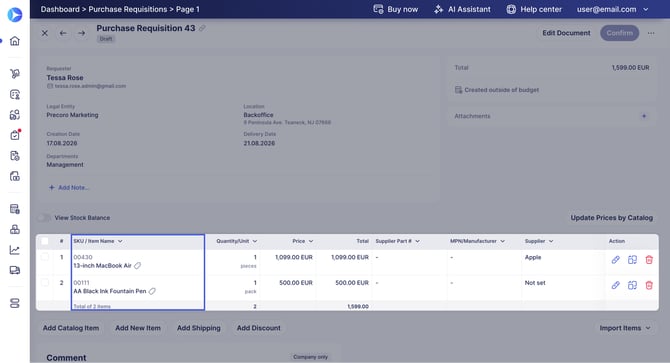Click the Precoro logo icon

(15, 15)
